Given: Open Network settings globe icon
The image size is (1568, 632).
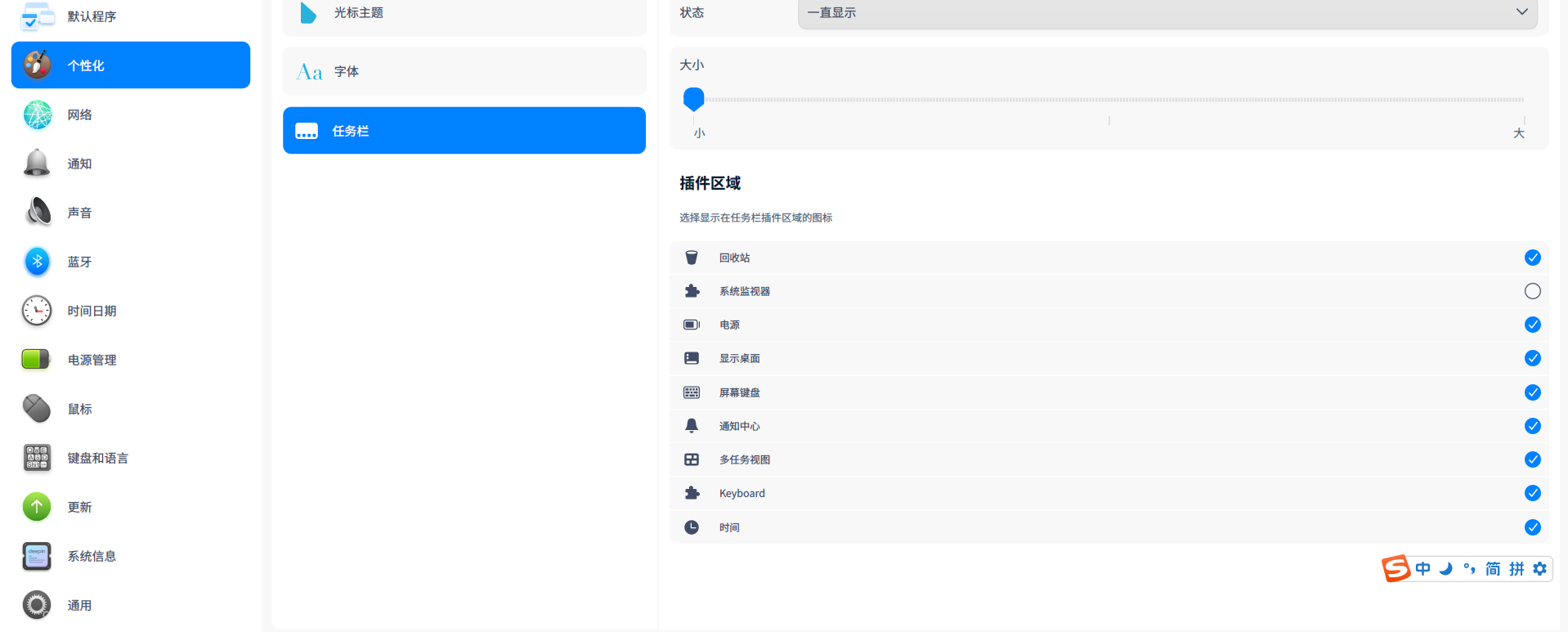Looking at the screenshot, I should coord(37,114).
